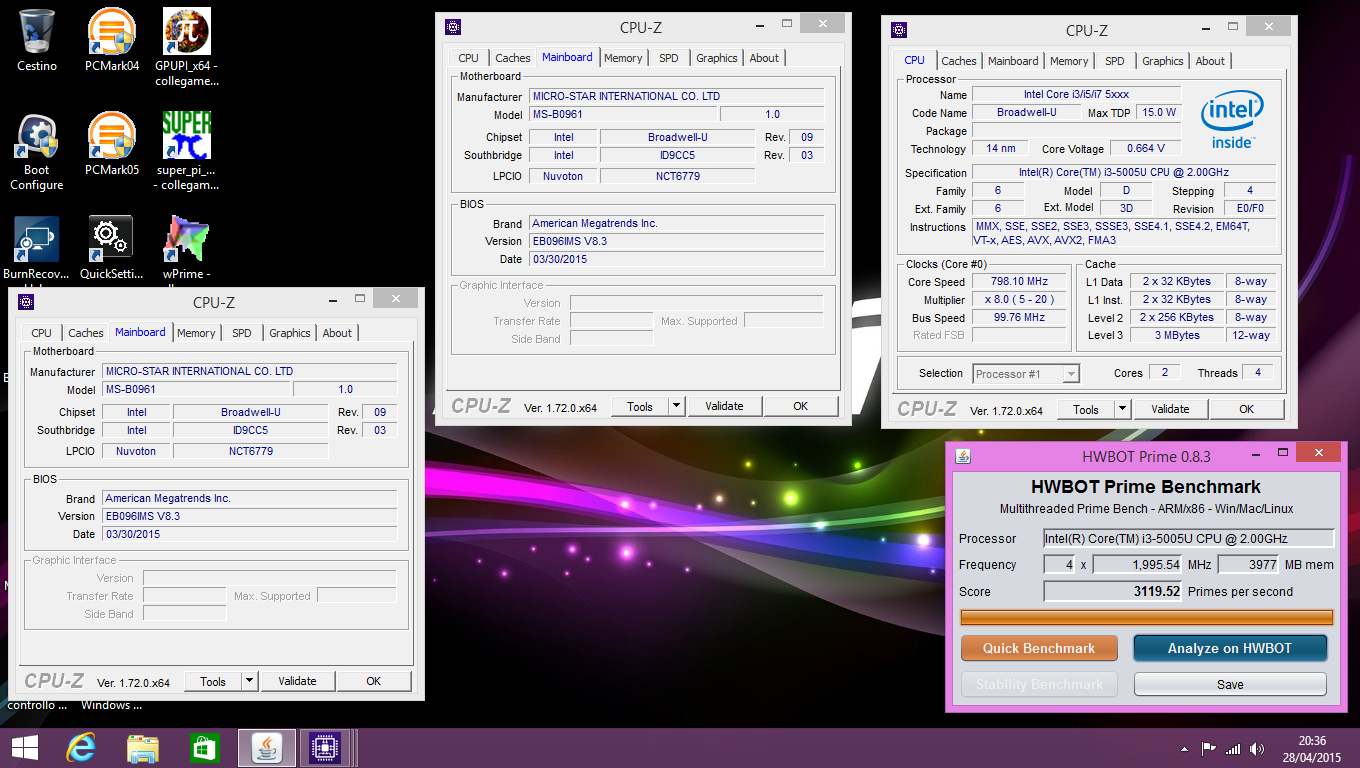The width and height of the screenshot is (1360, 768).
Task: Click the orange HWBOT Prime progress bar
Action: [x=1146, y=617]
